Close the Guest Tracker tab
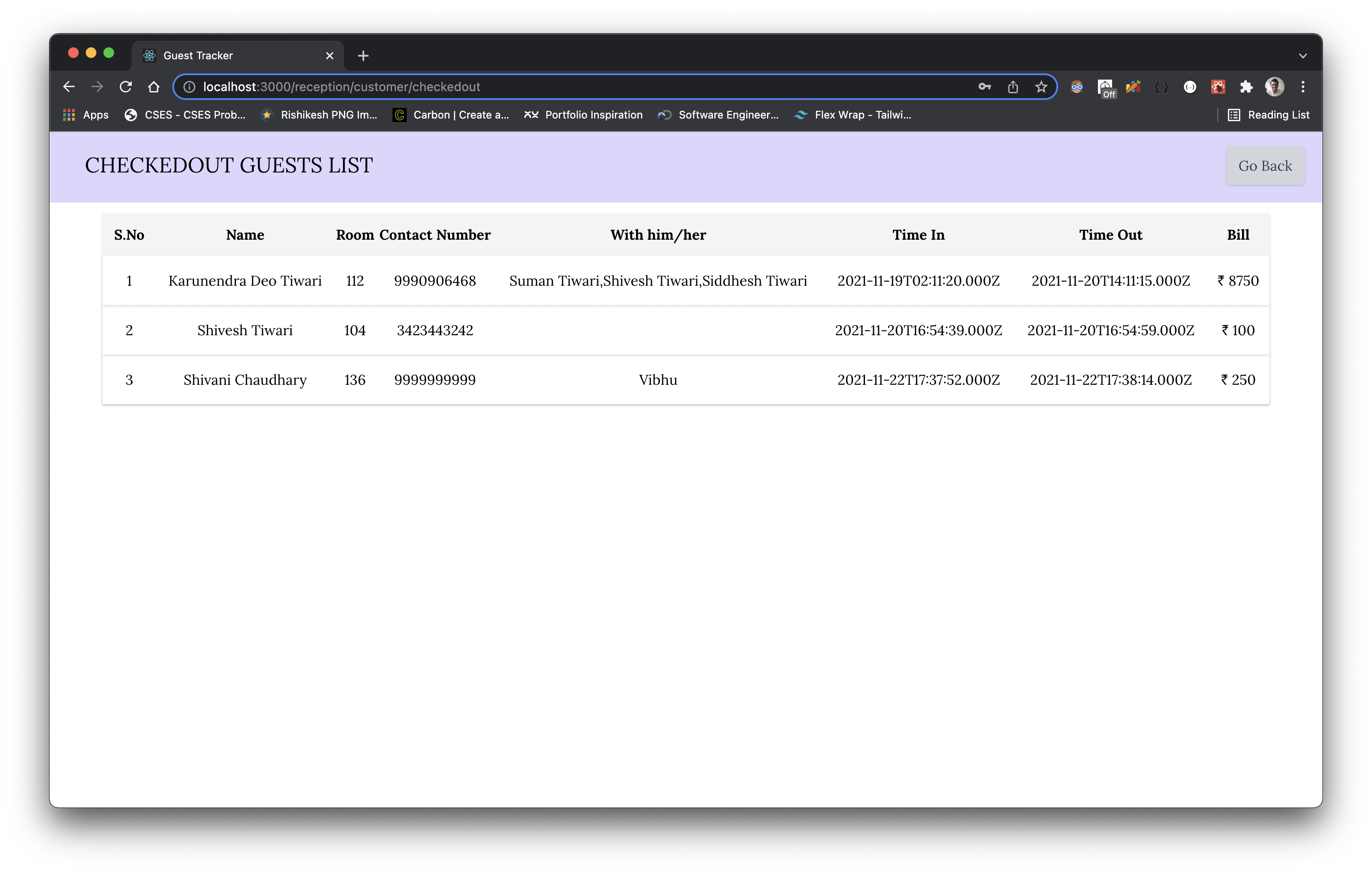Screen dimensions: 1372x873 329,55
